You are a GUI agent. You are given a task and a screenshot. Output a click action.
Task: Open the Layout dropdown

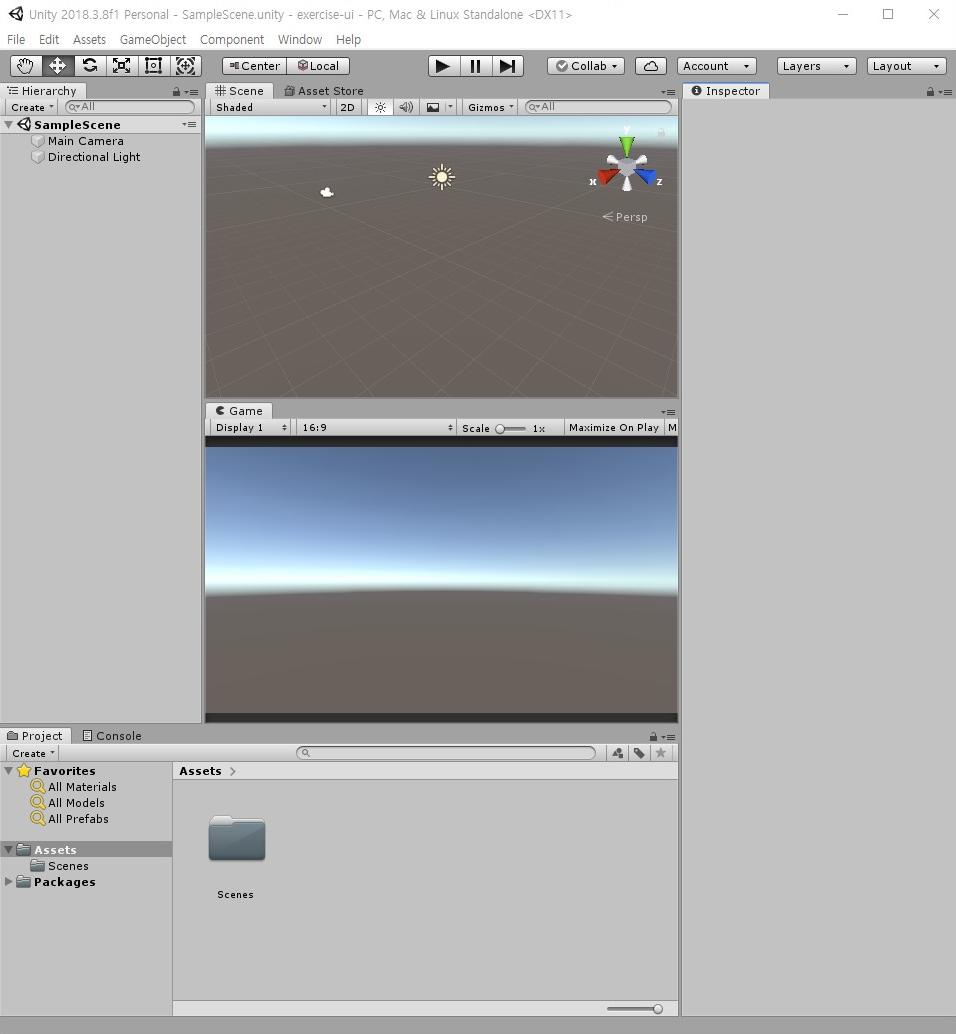pyautogui.click(x=907, y=66)
